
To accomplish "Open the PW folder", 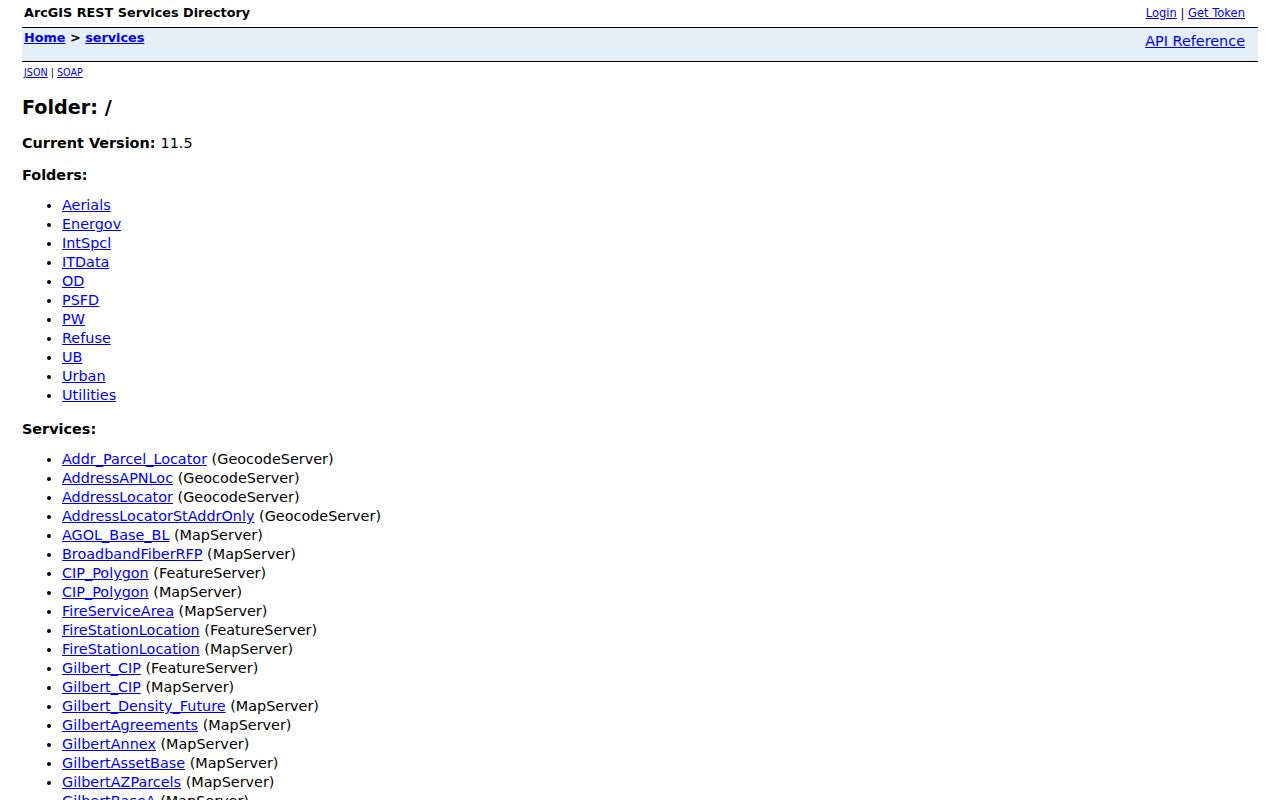I will coord(73,319).
